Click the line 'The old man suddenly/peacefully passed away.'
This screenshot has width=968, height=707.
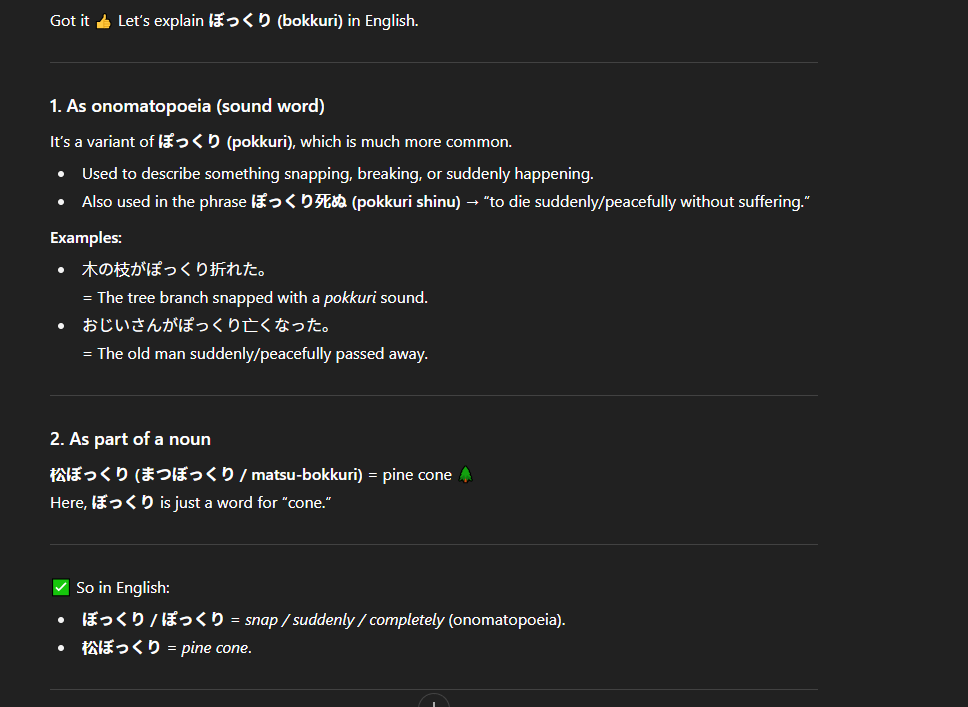262,354
